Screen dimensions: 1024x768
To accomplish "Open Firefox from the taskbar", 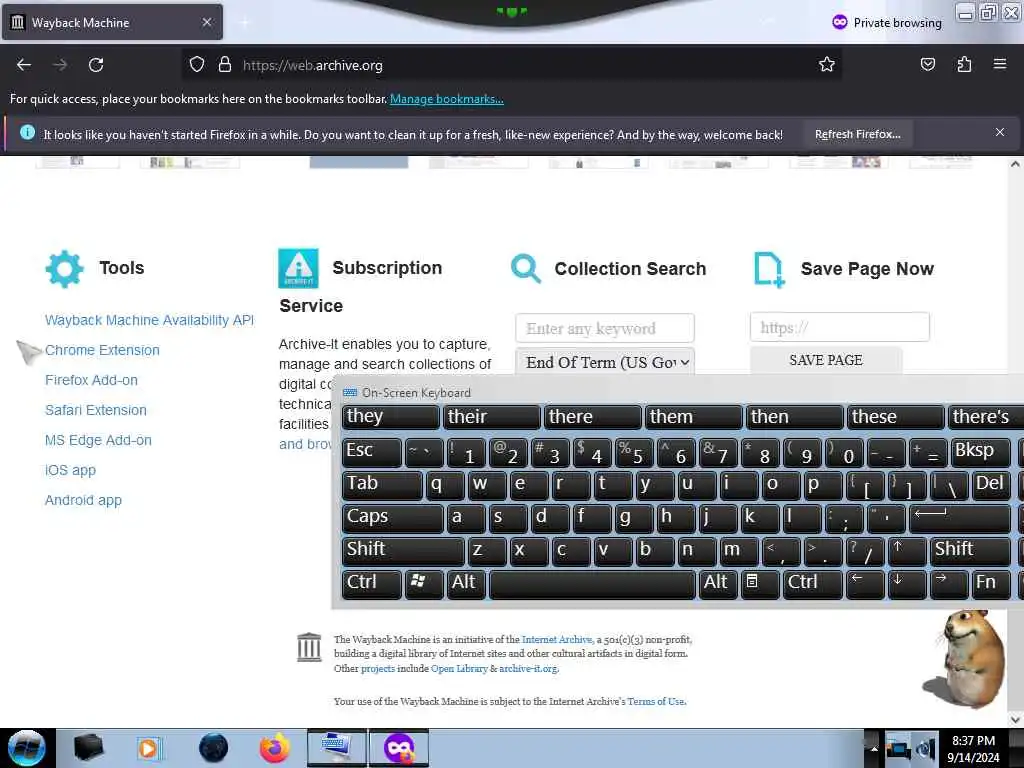I will (274, 748).
